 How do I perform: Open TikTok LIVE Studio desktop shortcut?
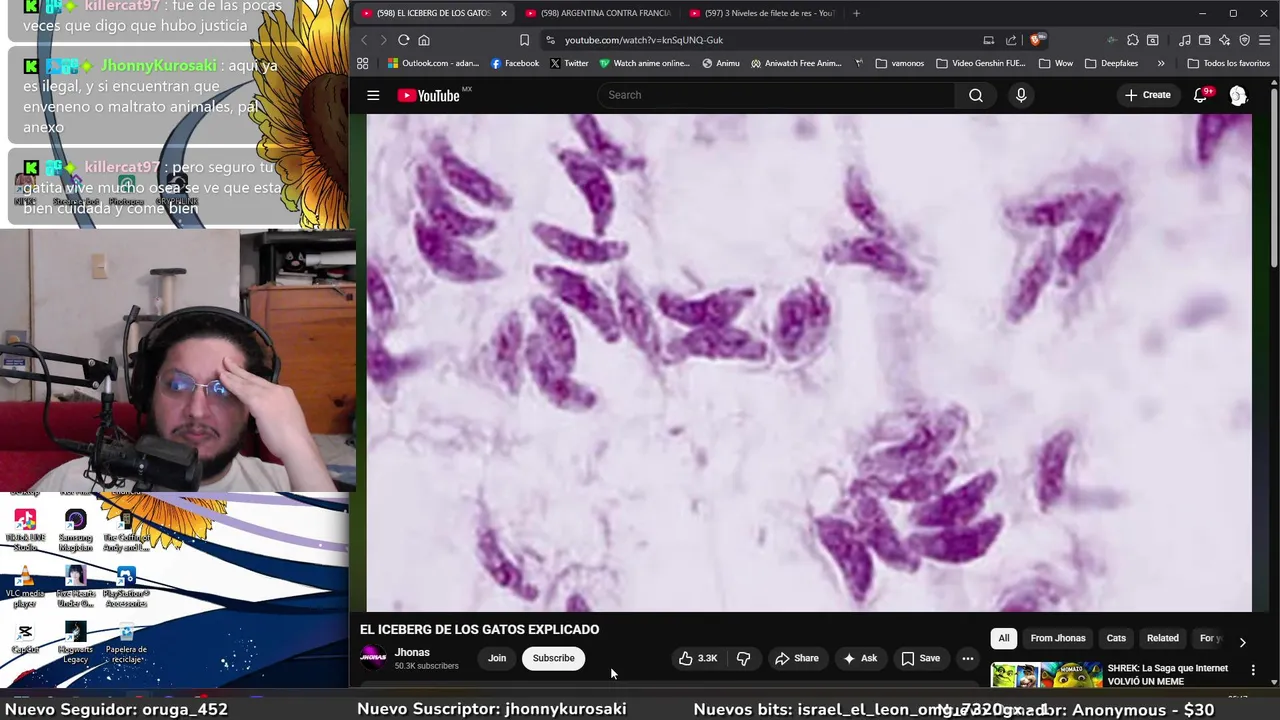tap(25, 530)
